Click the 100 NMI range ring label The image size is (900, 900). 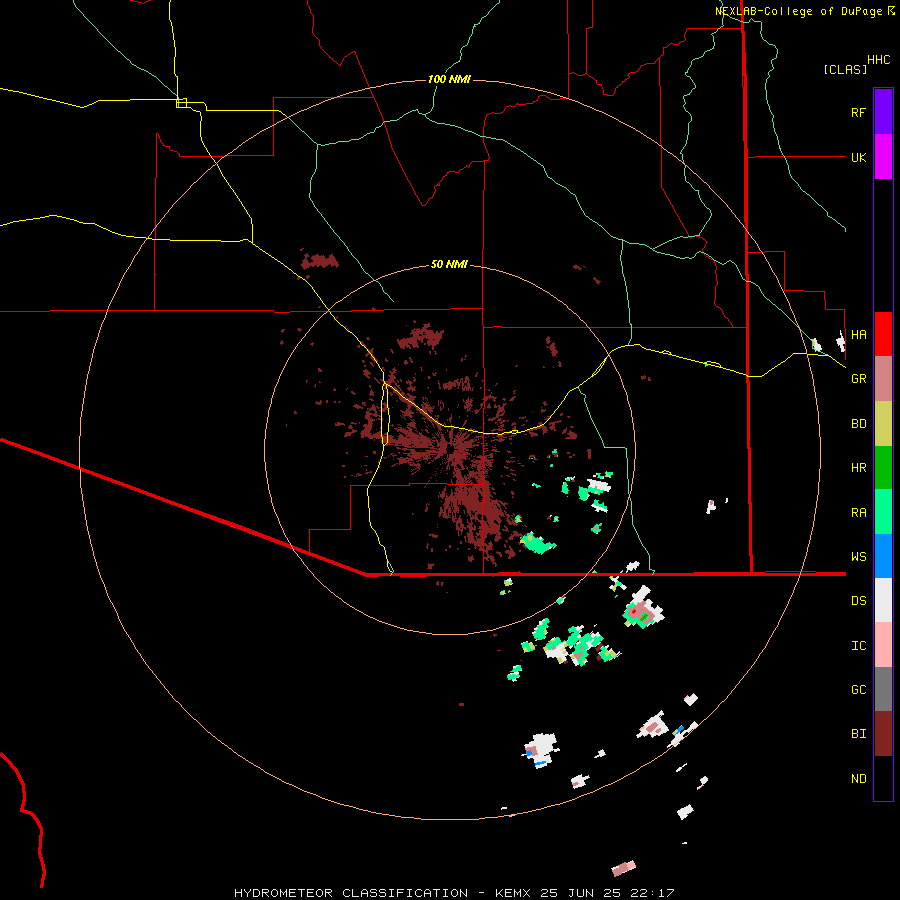click(x=449, y=79)
